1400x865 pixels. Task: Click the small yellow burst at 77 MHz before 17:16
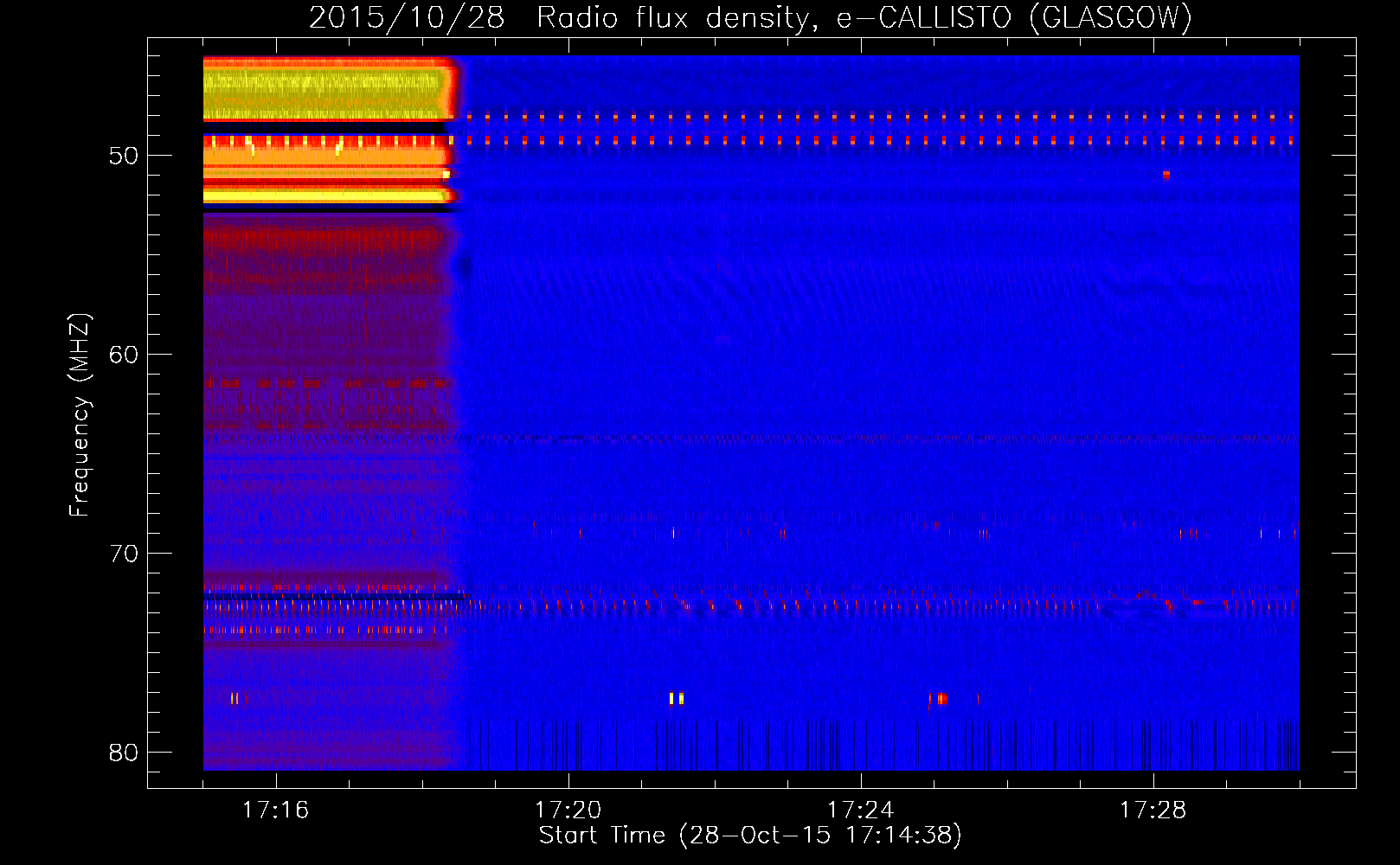point(234,698)
